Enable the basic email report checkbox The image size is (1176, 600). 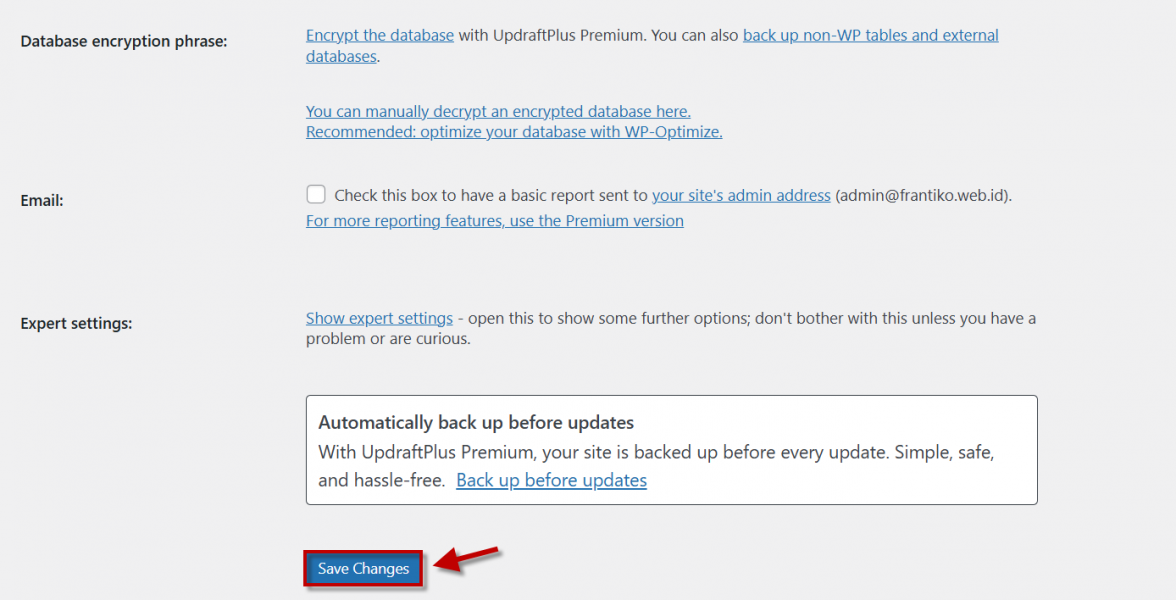click(x=316, y=194)
